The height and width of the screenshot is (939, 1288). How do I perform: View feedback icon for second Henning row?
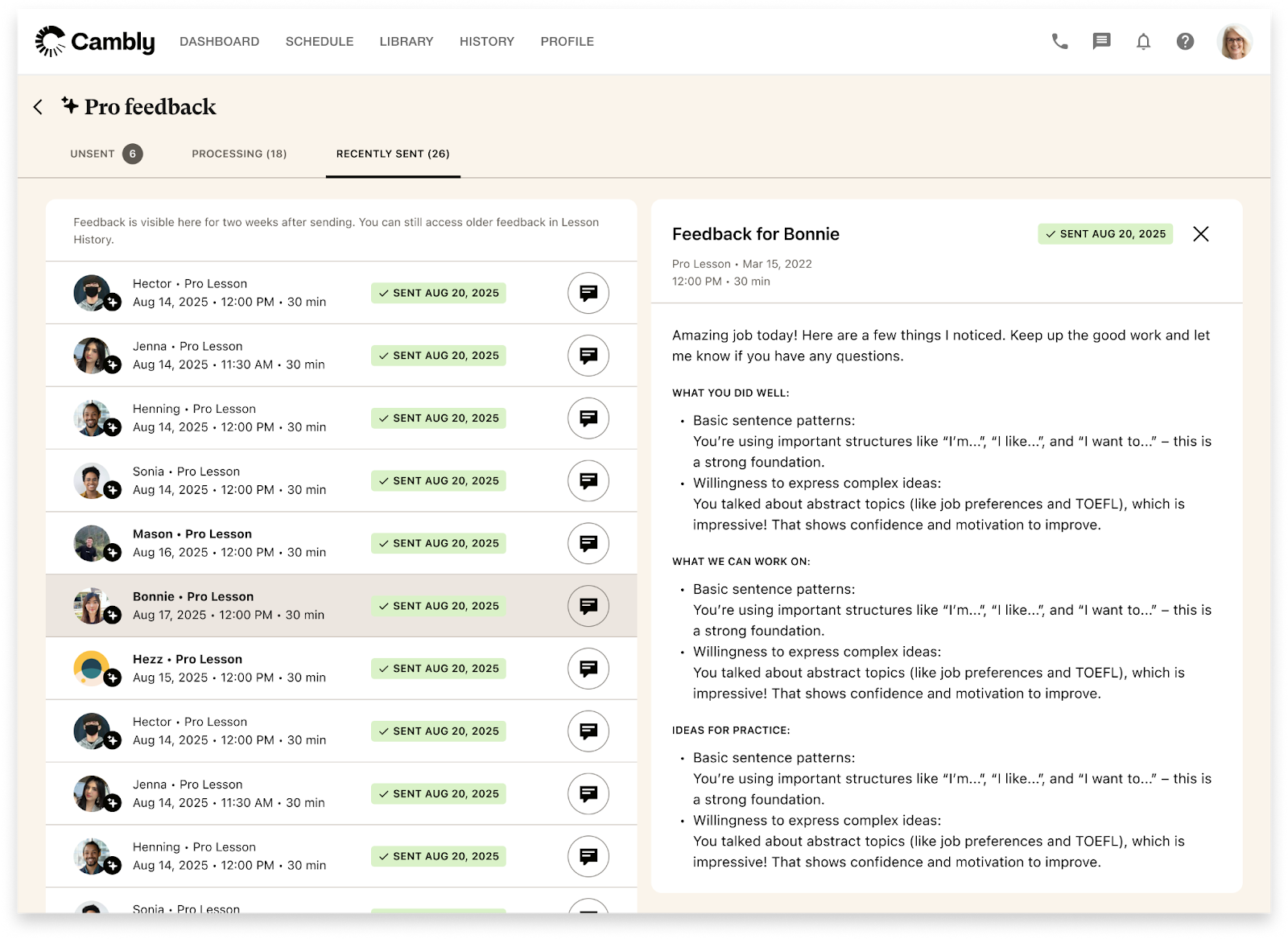(x=588, y=856)
